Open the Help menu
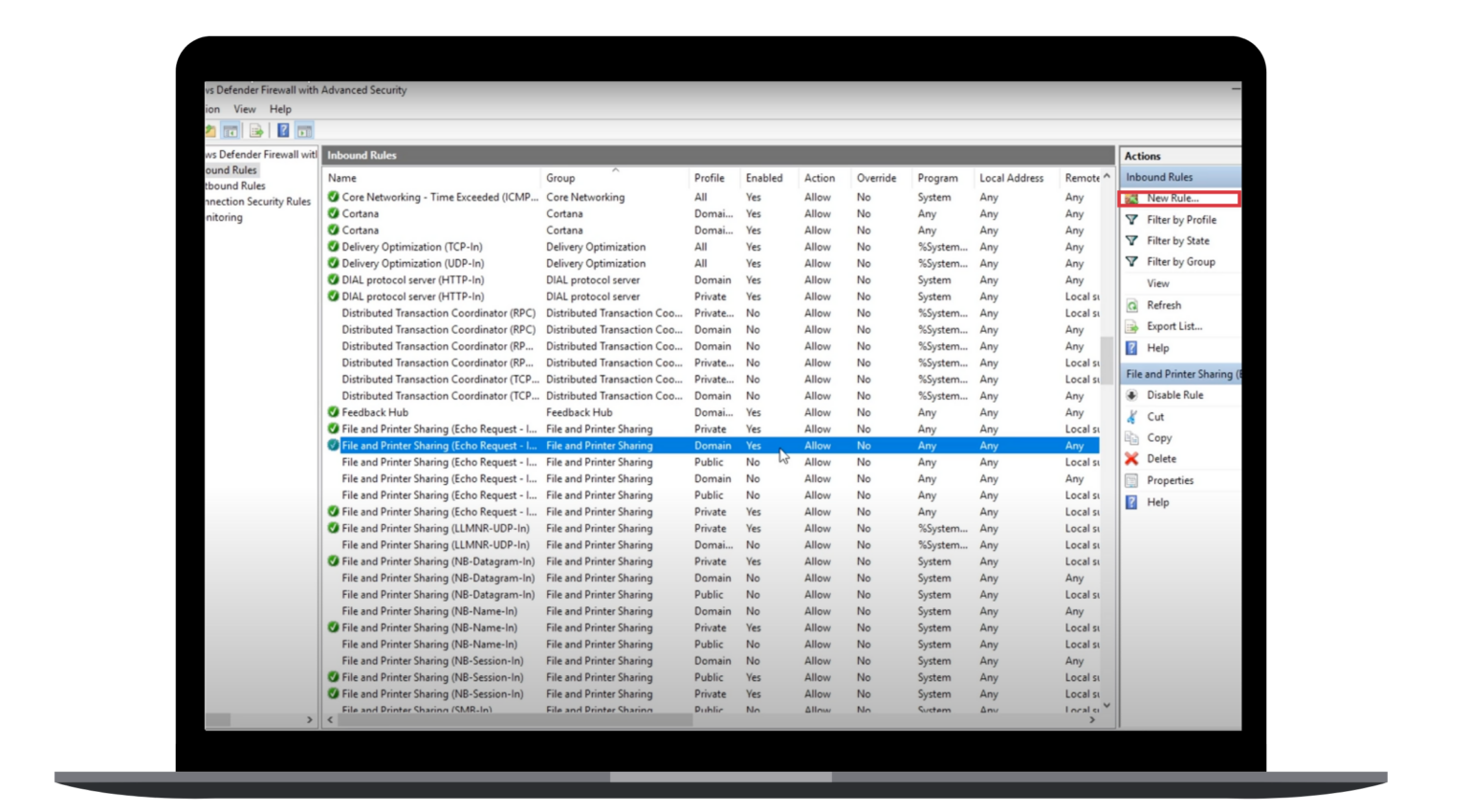 (279, 109)
